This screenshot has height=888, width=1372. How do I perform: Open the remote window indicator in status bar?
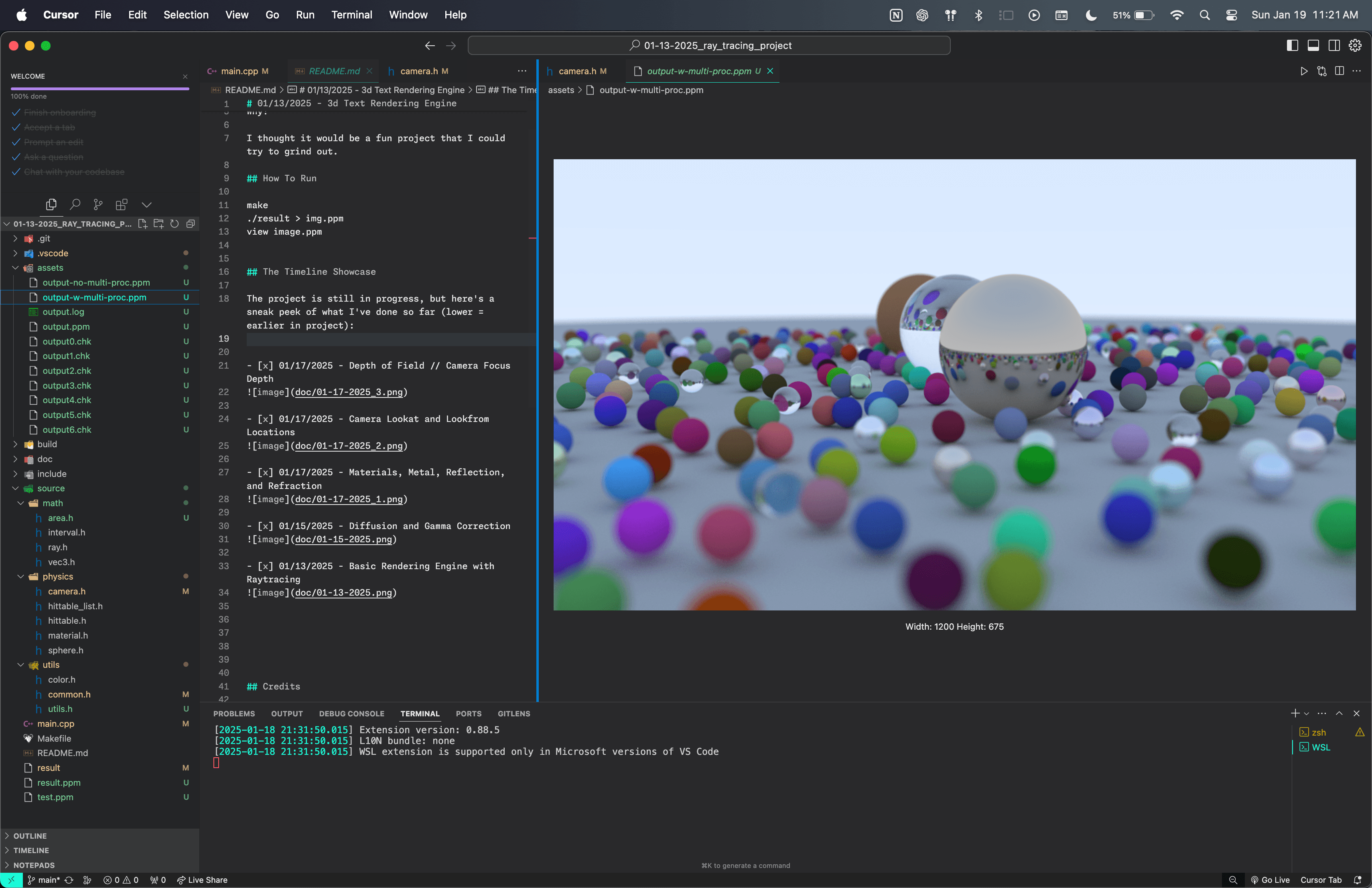pos(12,880)
